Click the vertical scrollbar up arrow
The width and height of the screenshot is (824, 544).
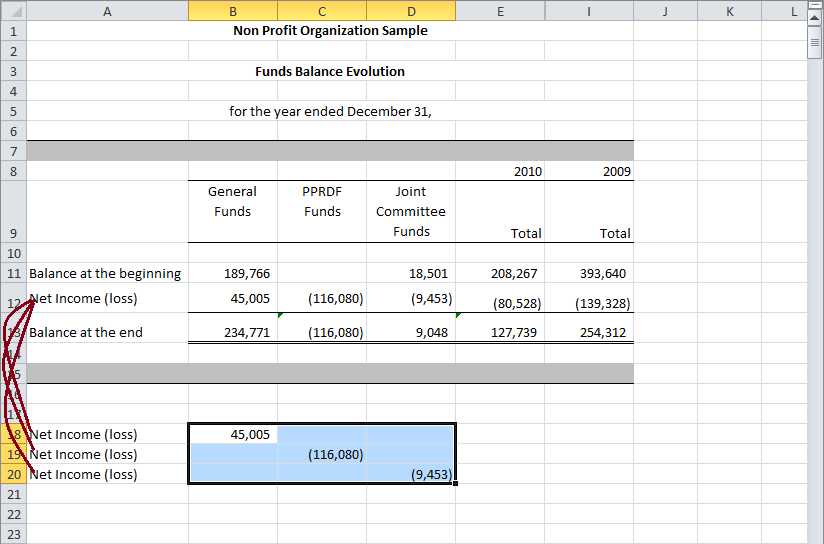pyautogui.click(x=814, y=18)
